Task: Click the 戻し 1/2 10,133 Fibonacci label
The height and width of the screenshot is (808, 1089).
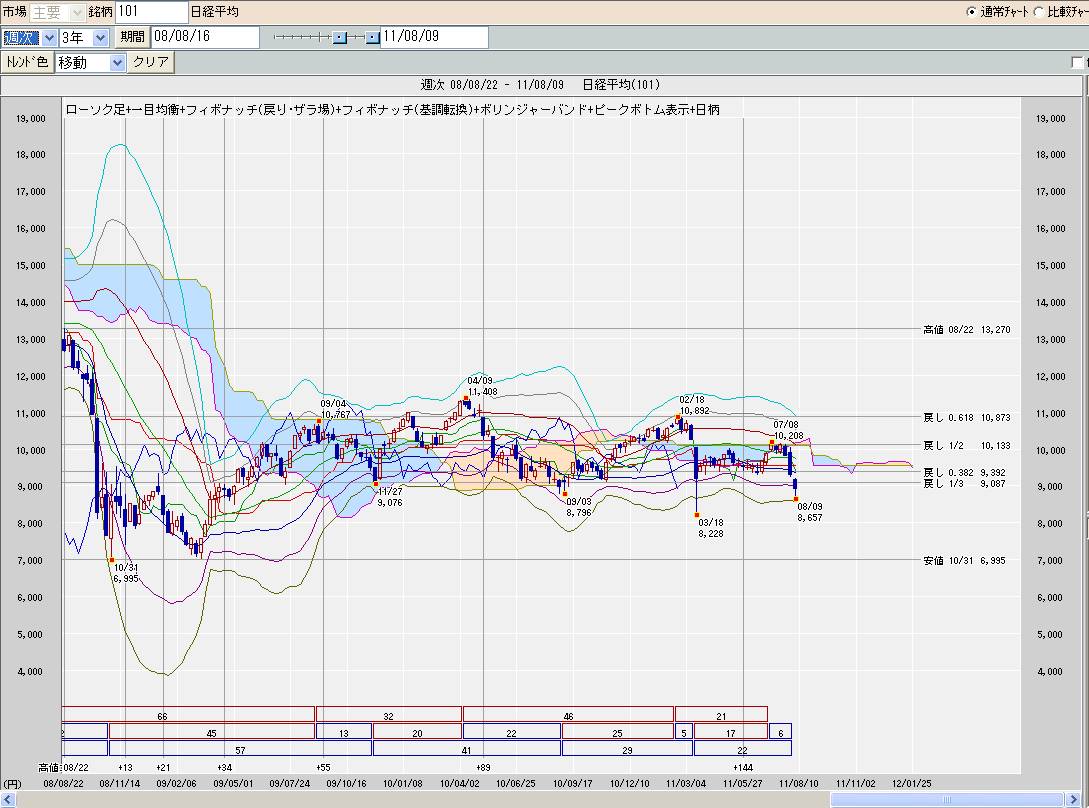Action: (967, 445)
